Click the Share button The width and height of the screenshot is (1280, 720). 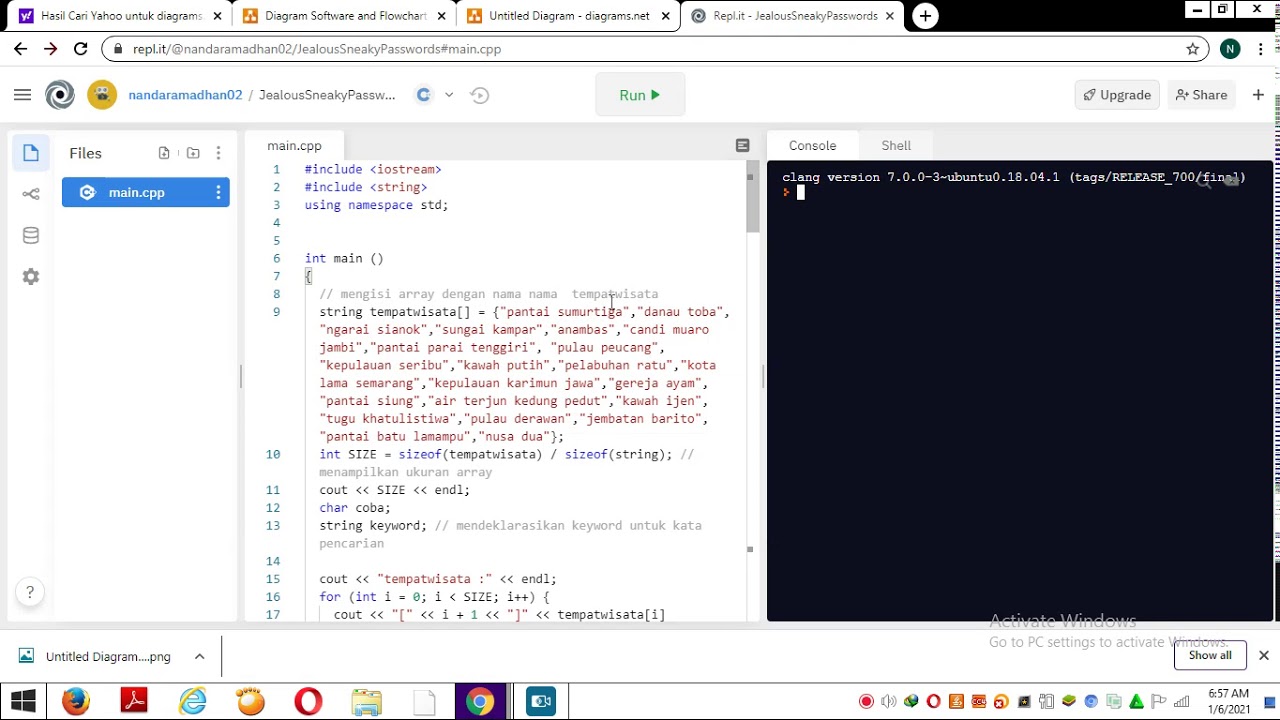tap(1201, 95)
